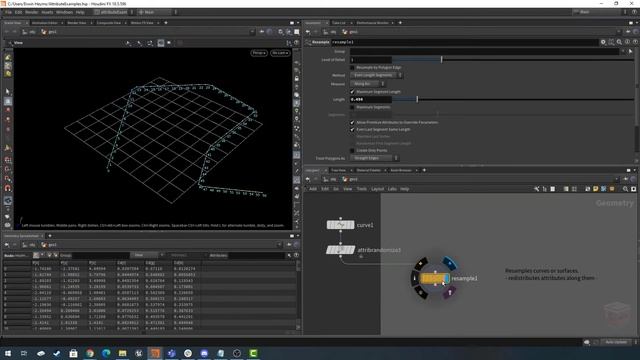This screenshot has width=640, height=360.
Task: Click the info icon in parameter pane header
Action: (627, 42)
